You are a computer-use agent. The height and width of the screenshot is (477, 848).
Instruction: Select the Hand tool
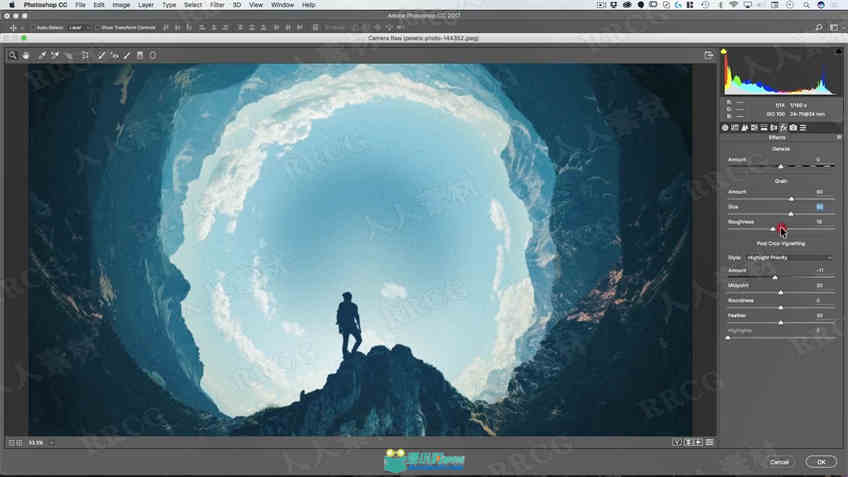(x=25, y=55)
